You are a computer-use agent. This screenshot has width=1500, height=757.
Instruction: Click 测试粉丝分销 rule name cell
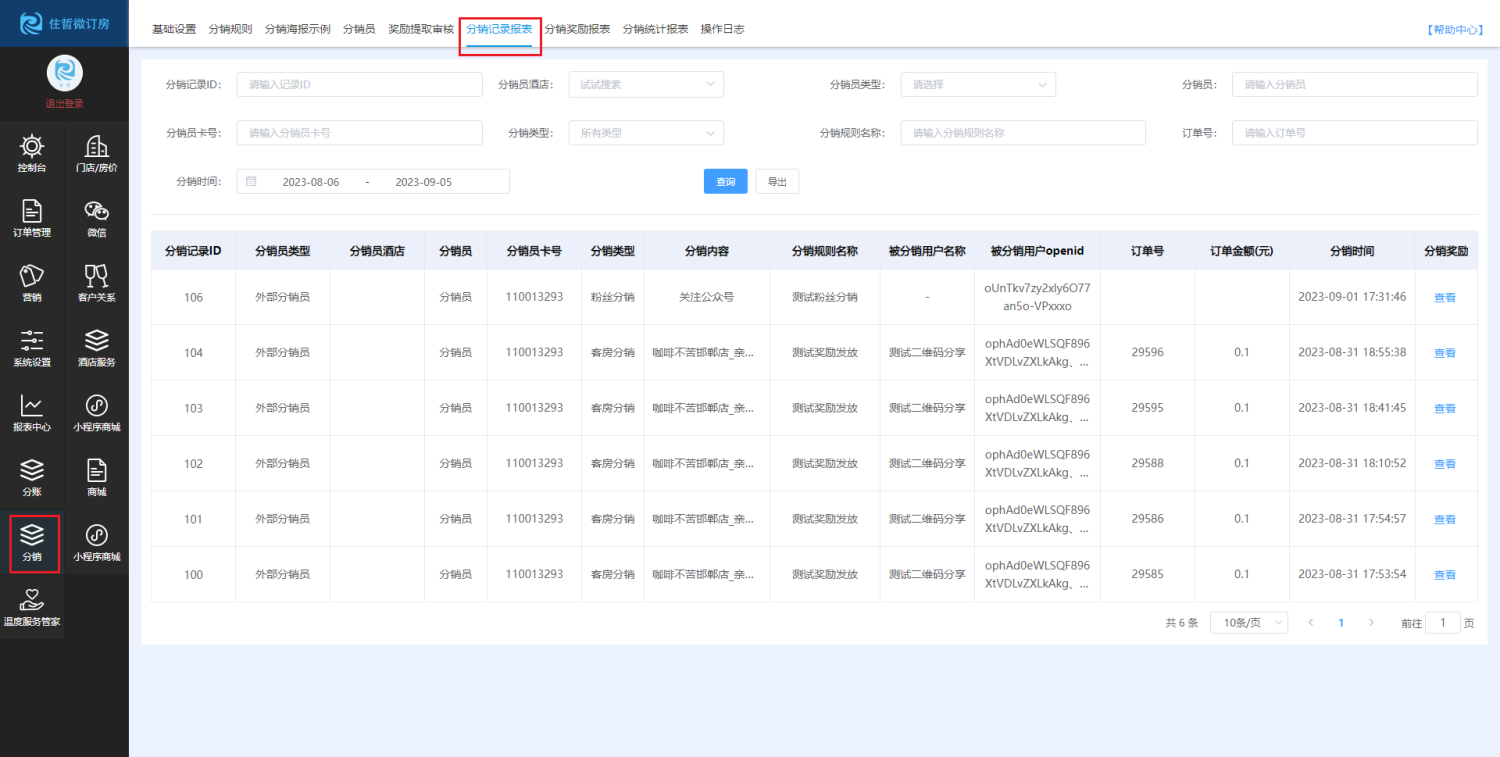(824, 297)
